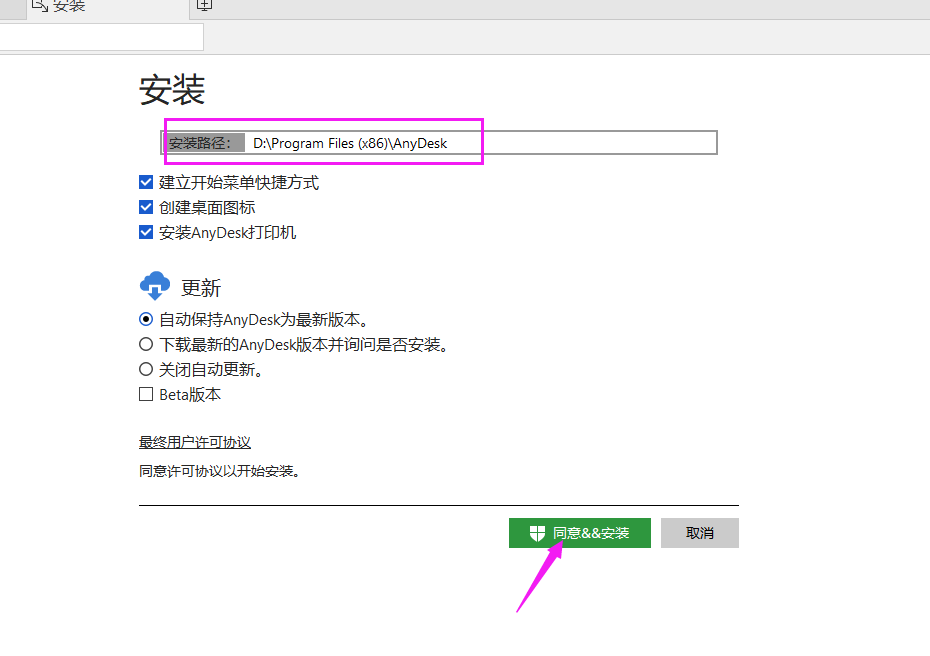
Task: Open a new tab with plus icon
Action: pos(205,5)
